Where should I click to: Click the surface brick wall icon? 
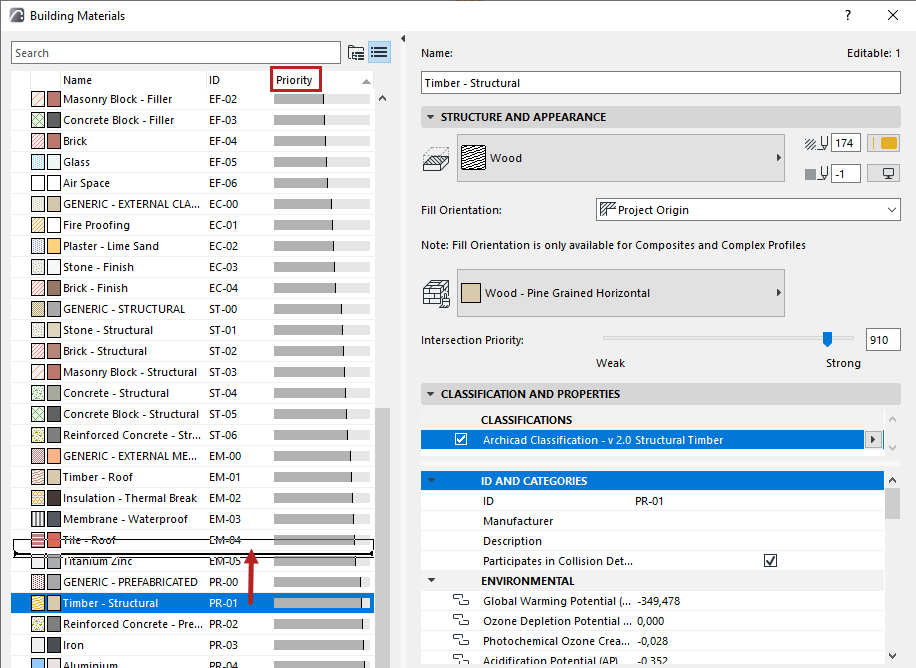tap(436, 293)
